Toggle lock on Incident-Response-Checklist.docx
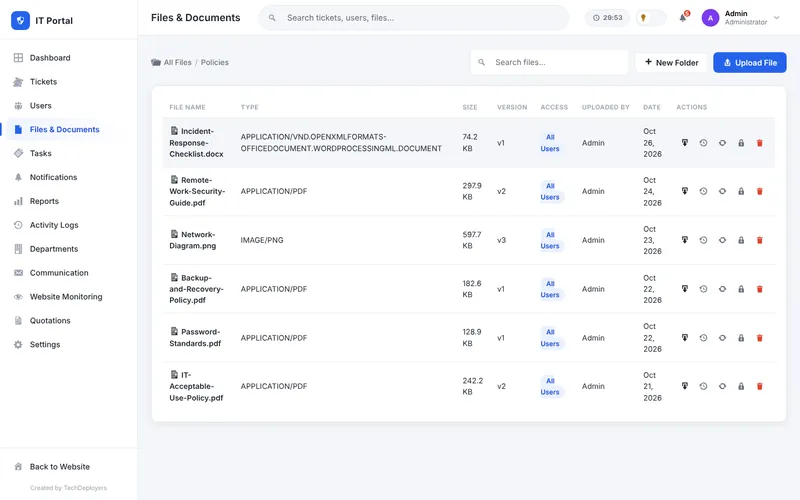Screen dimensions: 800x500 741,143
